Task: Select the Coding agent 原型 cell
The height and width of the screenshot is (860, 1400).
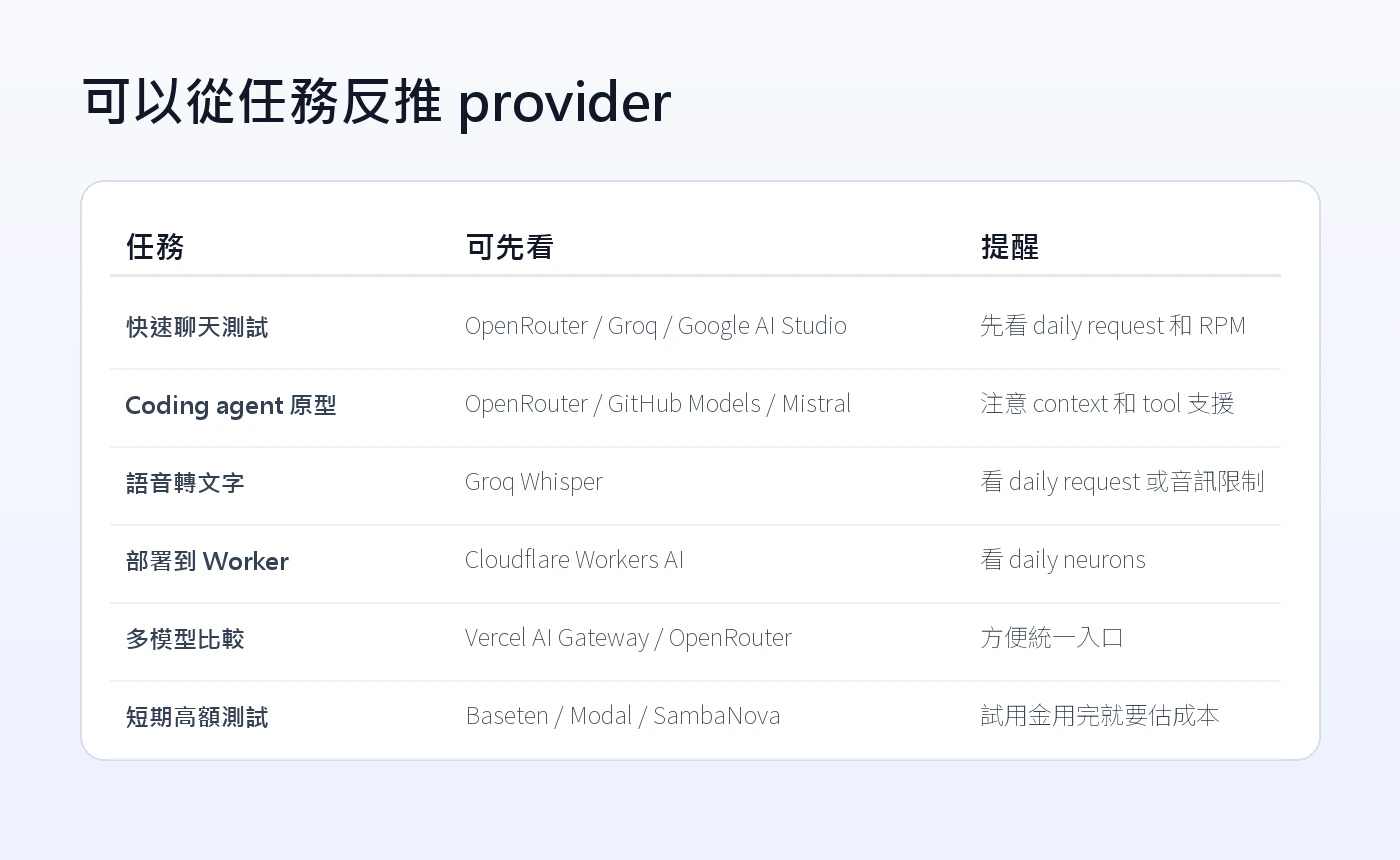Action: point(231,405)
